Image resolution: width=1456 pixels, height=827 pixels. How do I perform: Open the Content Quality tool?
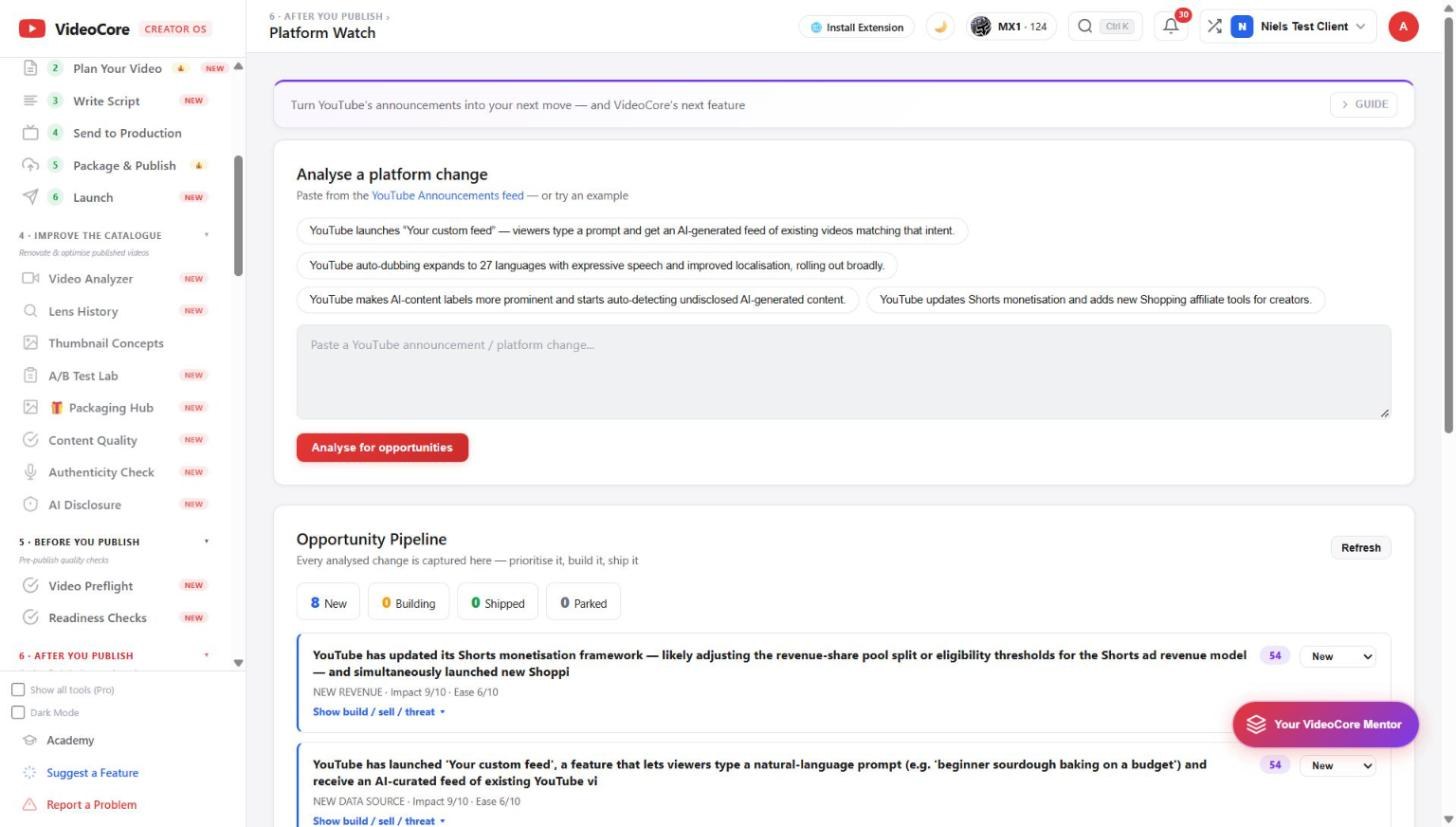point(92,440)
